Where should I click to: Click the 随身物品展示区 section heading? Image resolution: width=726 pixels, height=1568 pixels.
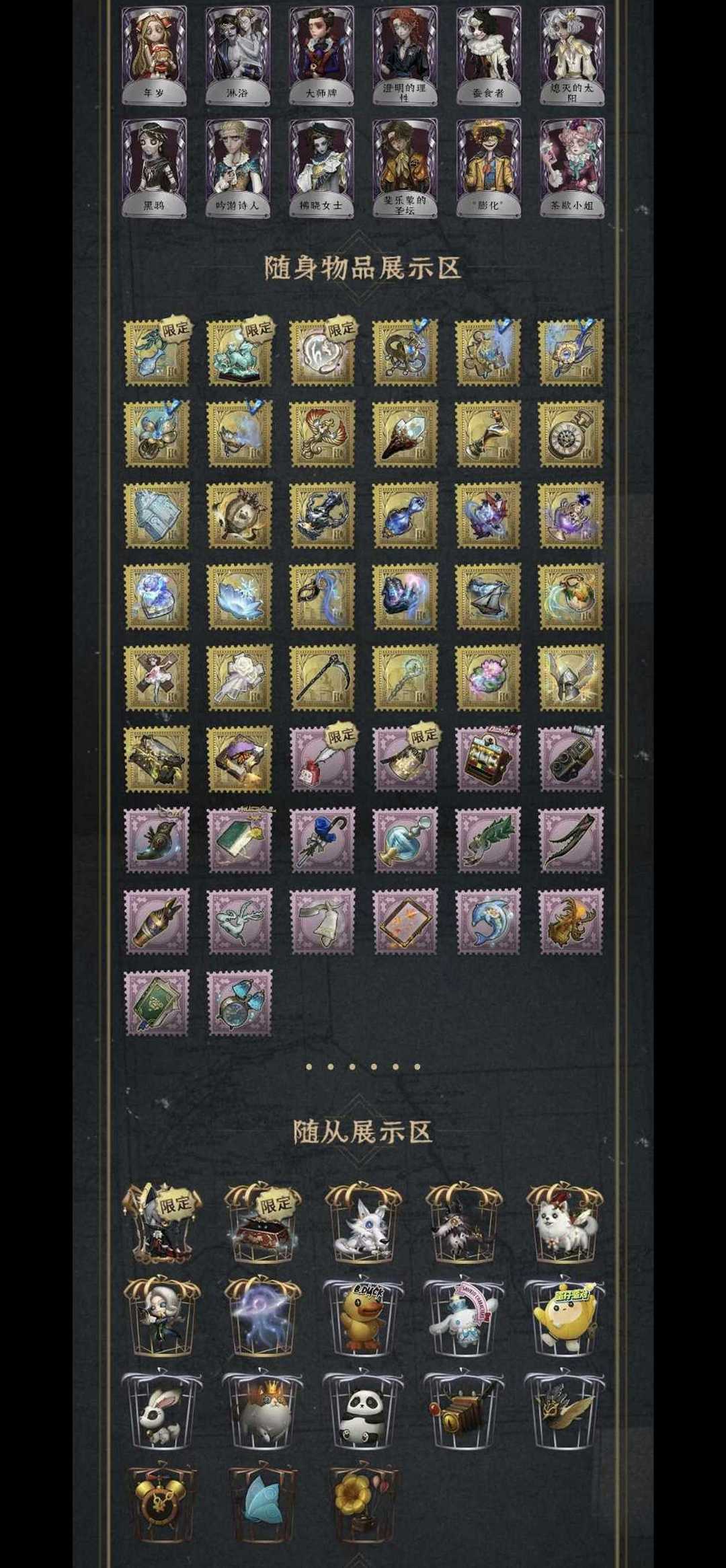(x=363, y=268)
